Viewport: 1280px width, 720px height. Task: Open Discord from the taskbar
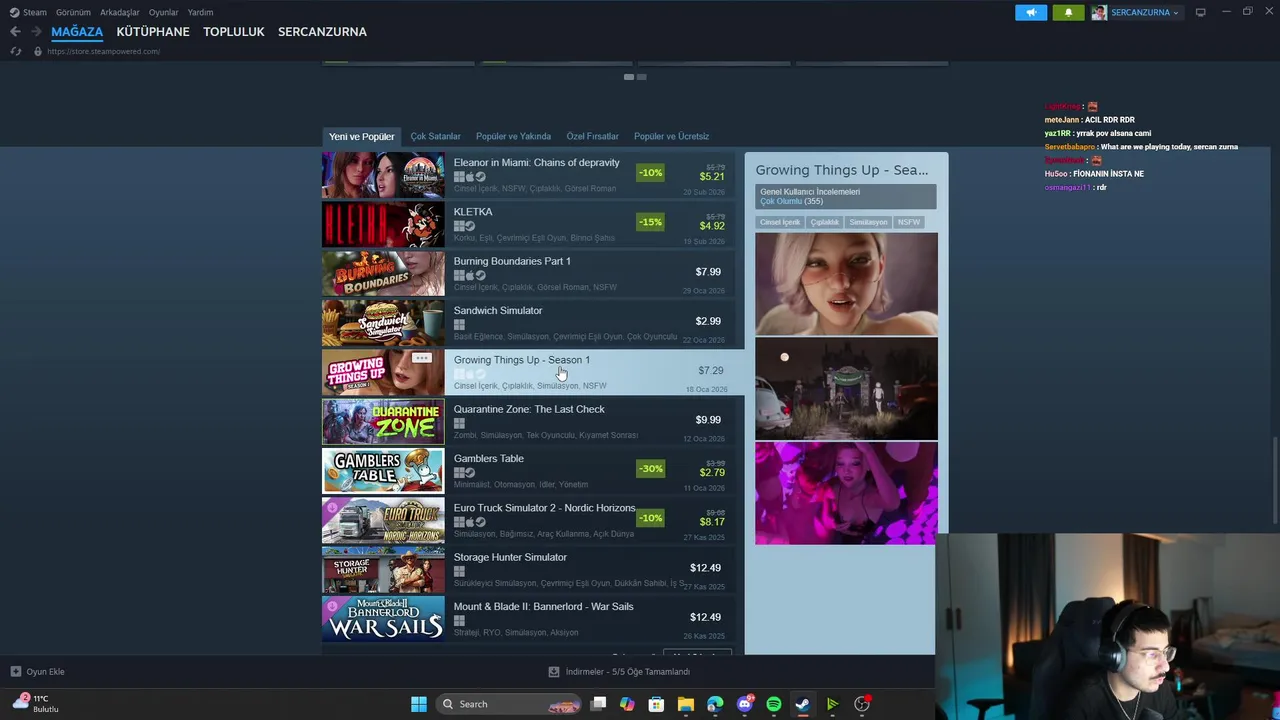(744, 704)
